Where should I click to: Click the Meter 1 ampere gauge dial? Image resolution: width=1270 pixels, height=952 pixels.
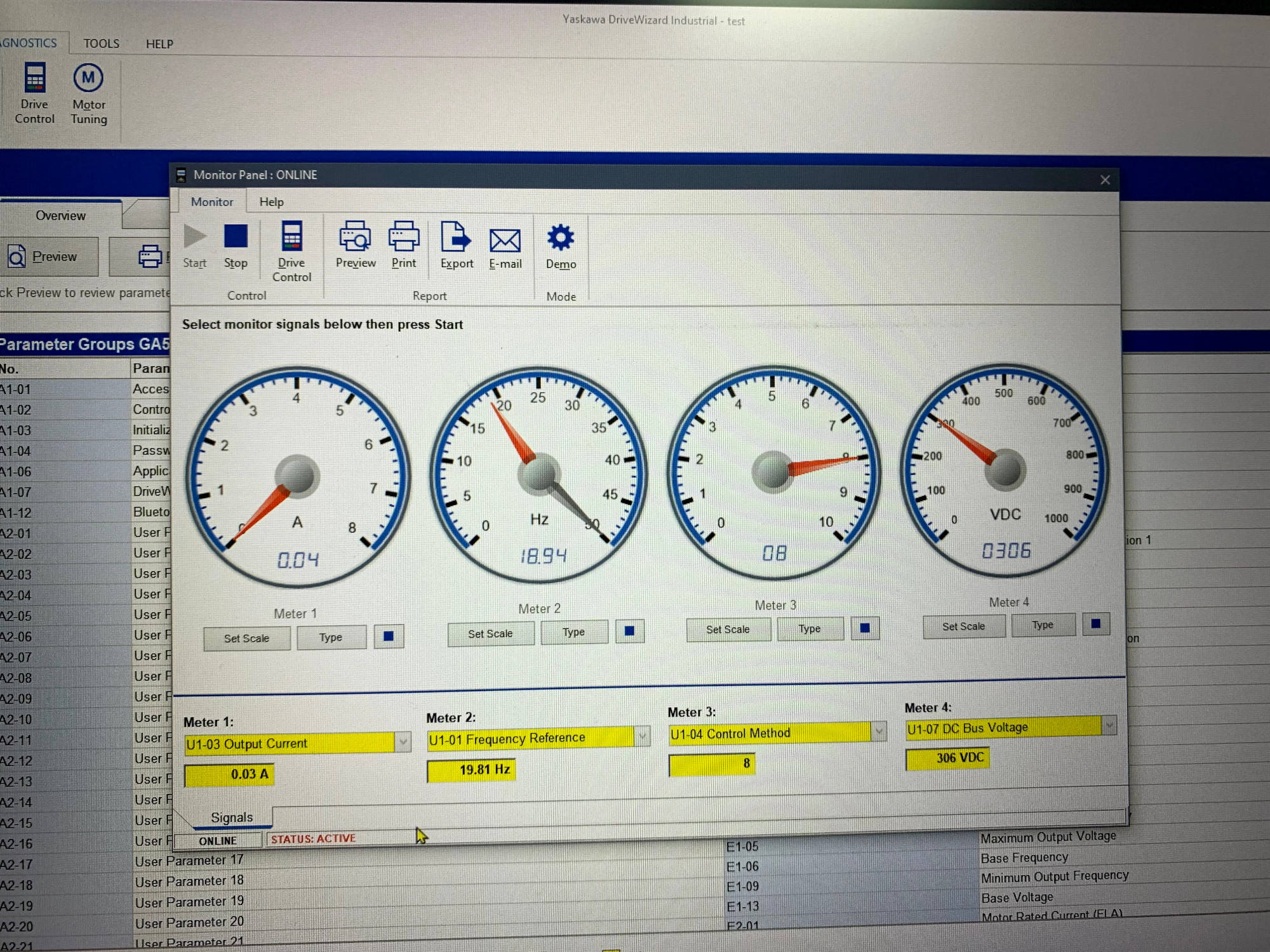point(297,476)
